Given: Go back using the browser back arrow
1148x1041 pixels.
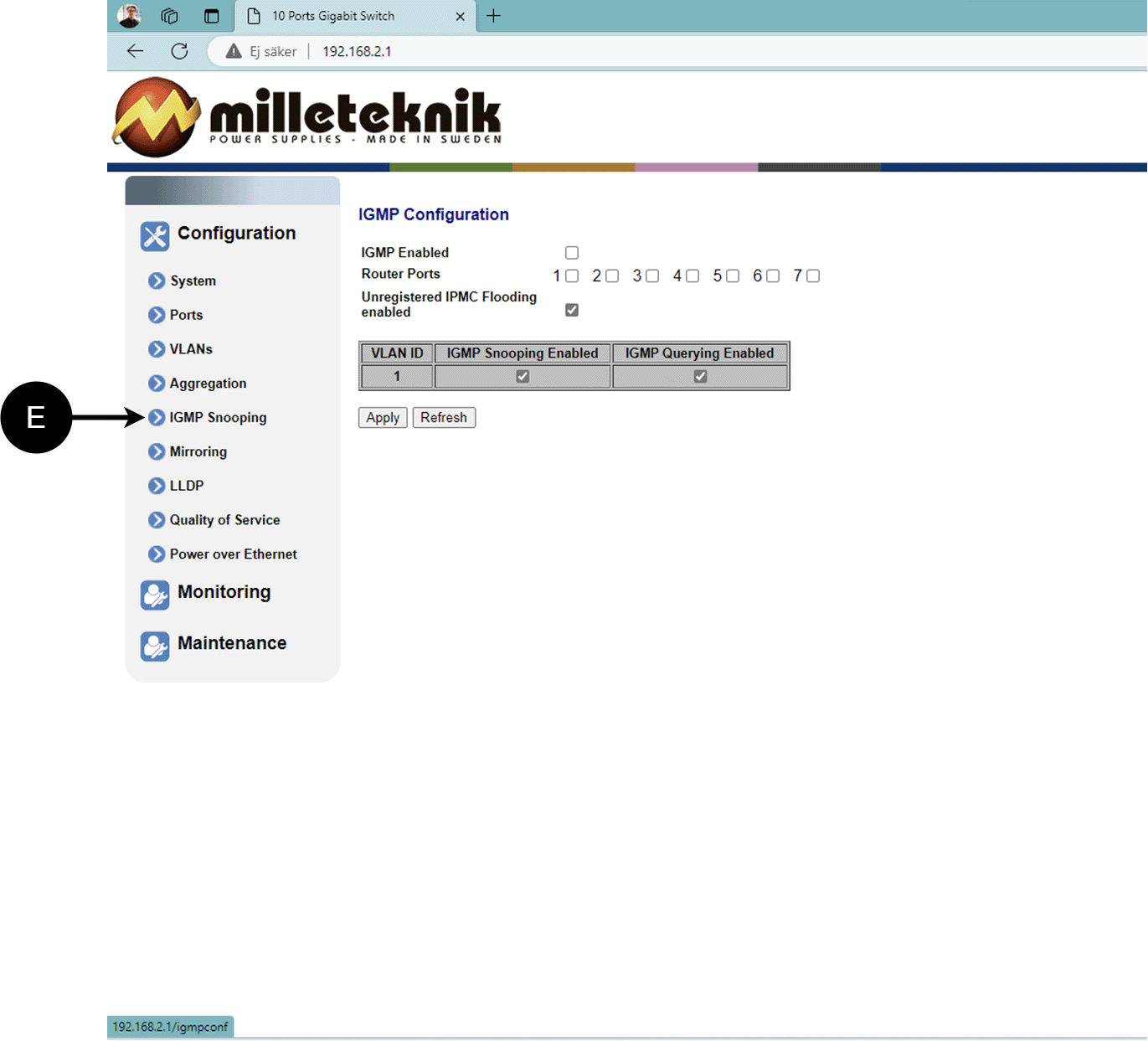Looking at the screenshot, I should pos(136,51).
